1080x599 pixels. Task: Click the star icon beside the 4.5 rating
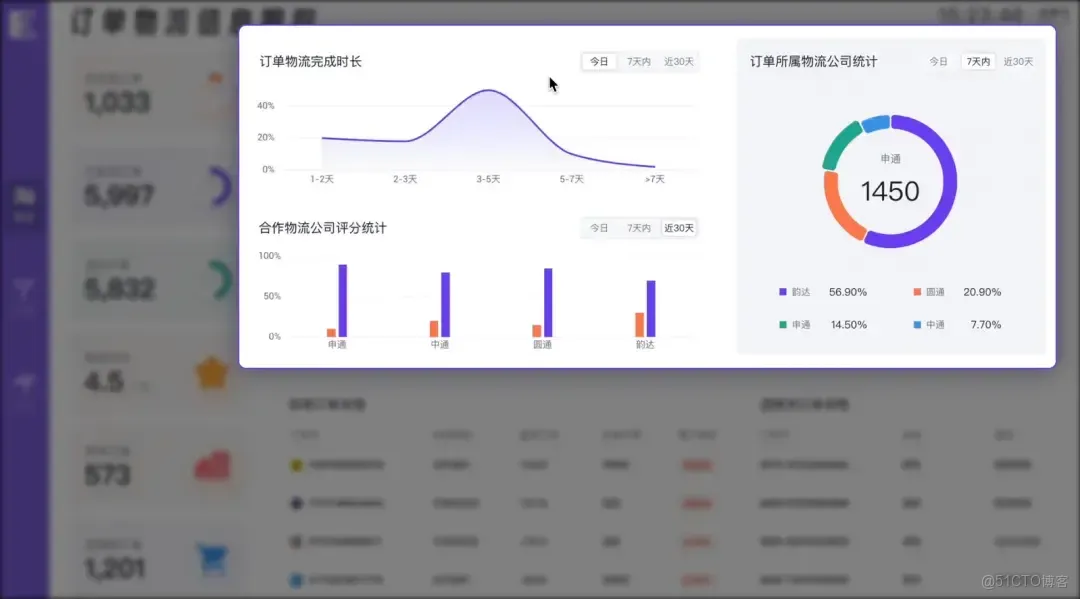212,371
